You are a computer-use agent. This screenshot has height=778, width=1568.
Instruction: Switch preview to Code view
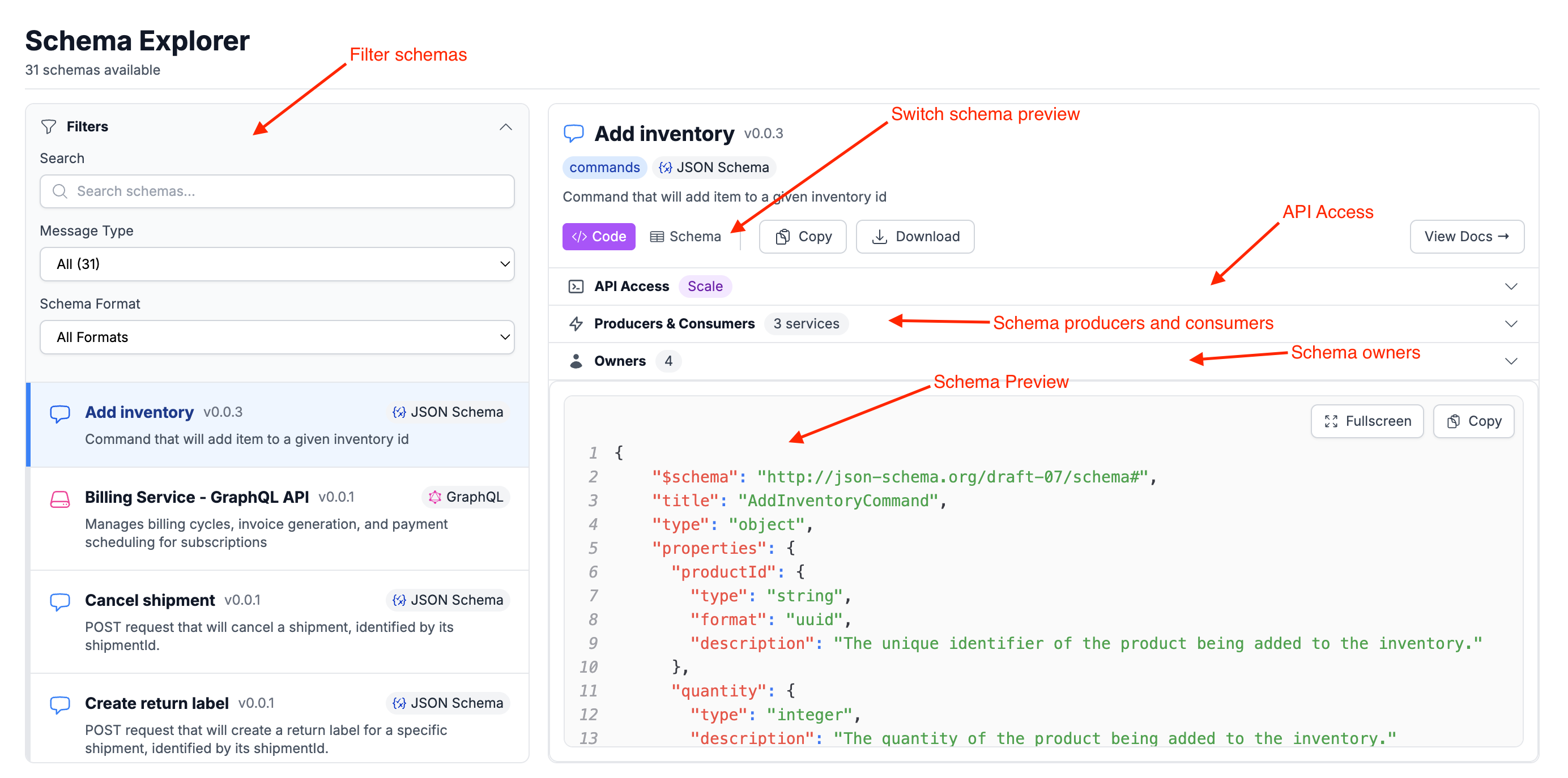(598, 237)
